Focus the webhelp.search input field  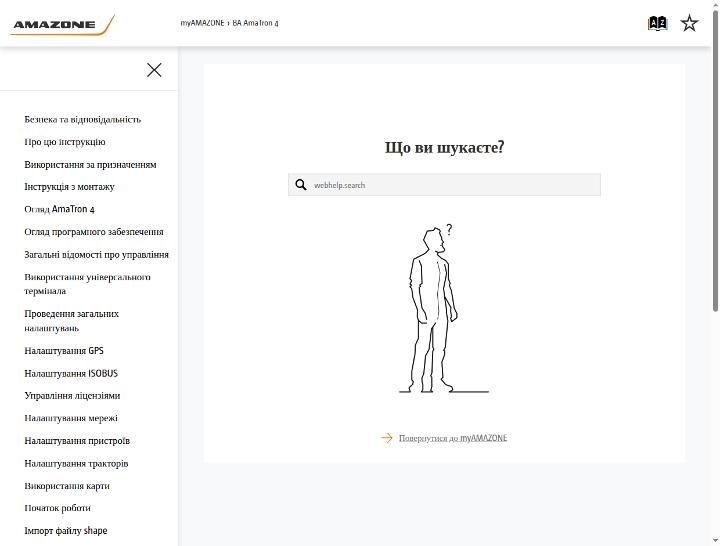pos(444,185)
